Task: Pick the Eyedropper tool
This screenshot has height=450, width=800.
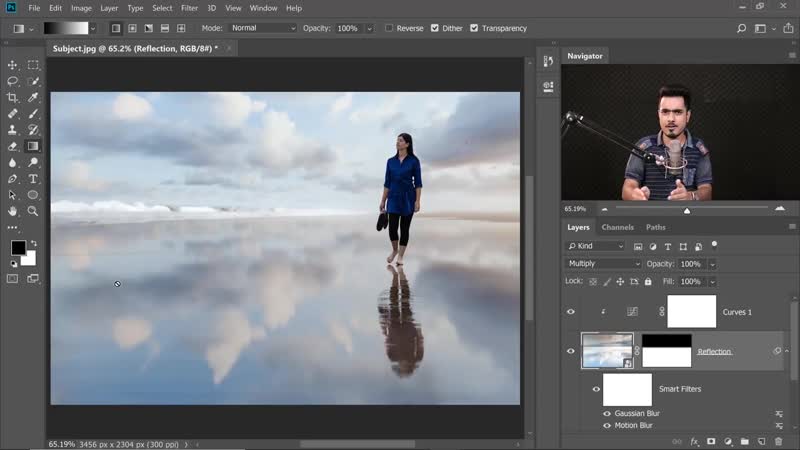Action: (x=33, y=97)
